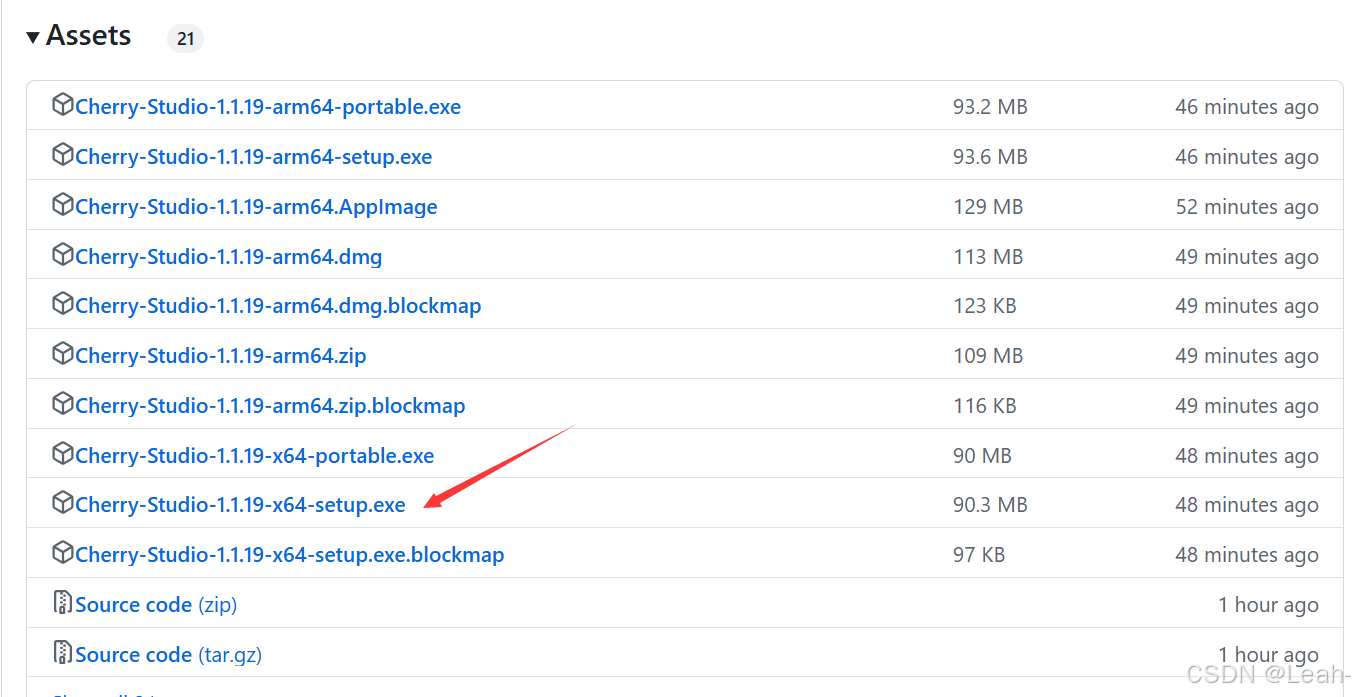Viewport: 1356px width, 697px height.
Task: Click the 93.2 MB file size
Action: coord(990,107)
